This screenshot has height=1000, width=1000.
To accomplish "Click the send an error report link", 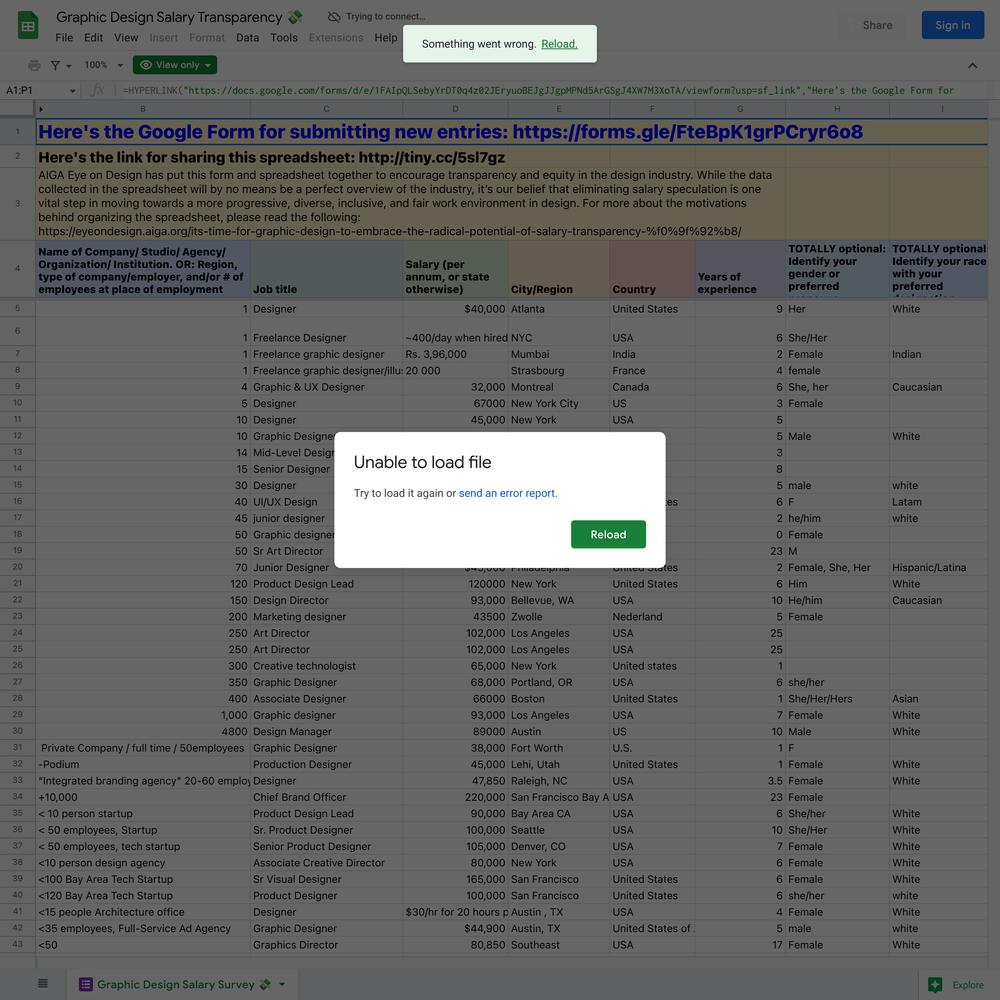I will coord(507,493).
